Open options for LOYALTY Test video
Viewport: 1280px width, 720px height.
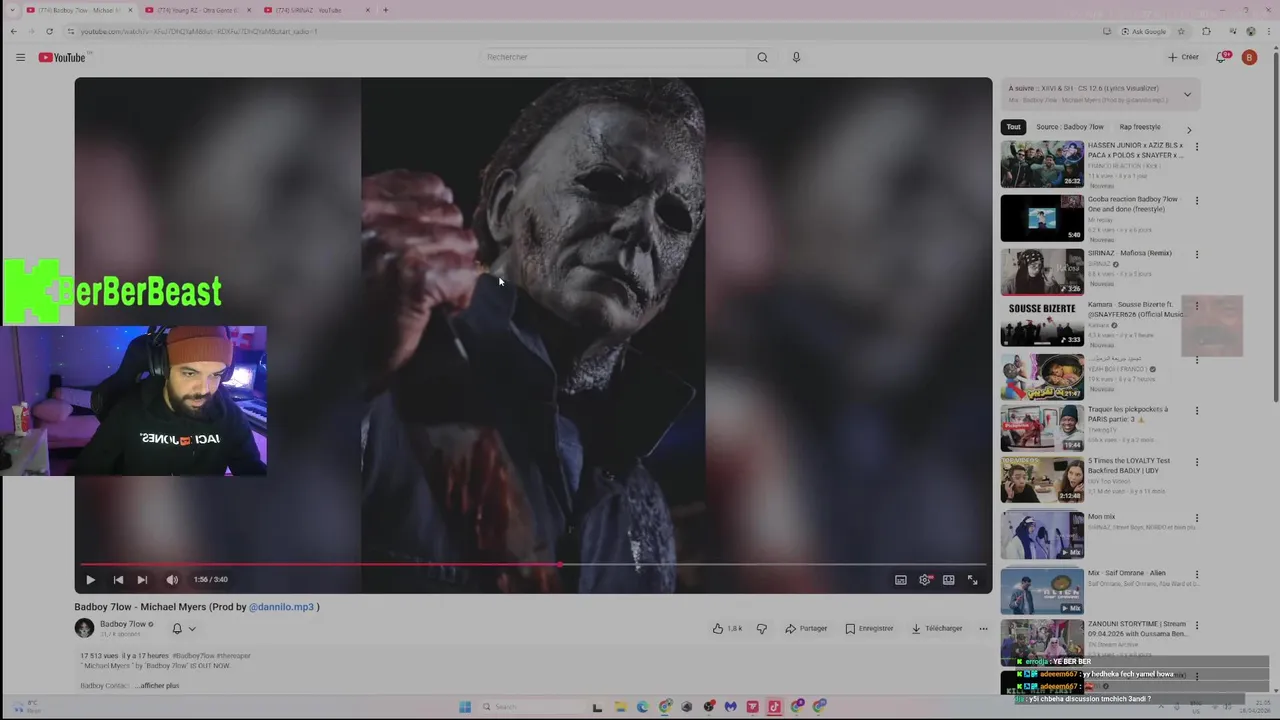click(x=1196, y=463)
